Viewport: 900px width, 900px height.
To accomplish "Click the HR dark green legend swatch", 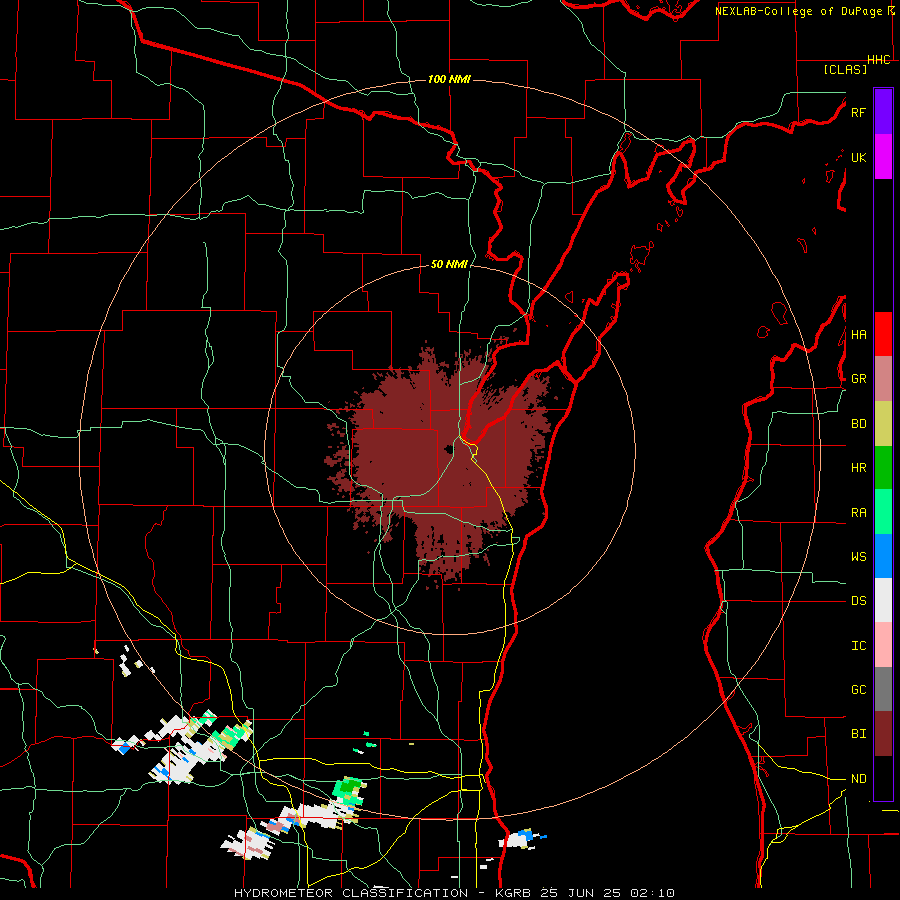I will [x=883, y=468].
